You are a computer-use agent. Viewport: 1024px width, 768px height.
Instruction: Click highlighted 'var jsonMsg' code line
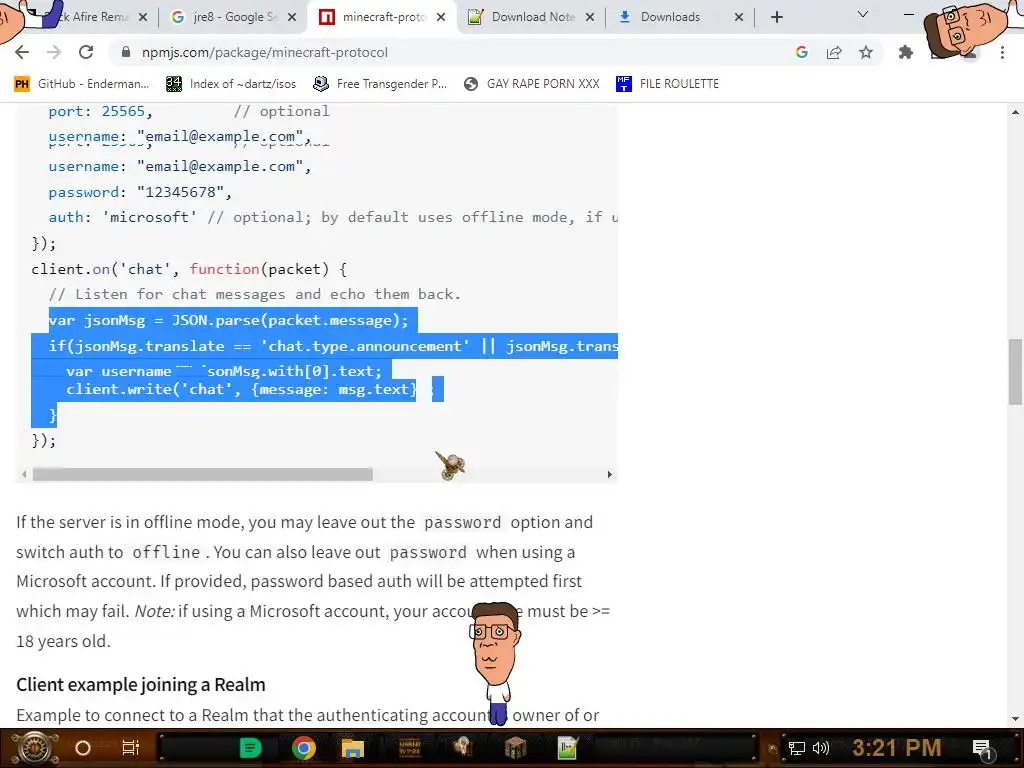[x=228, y=320]
